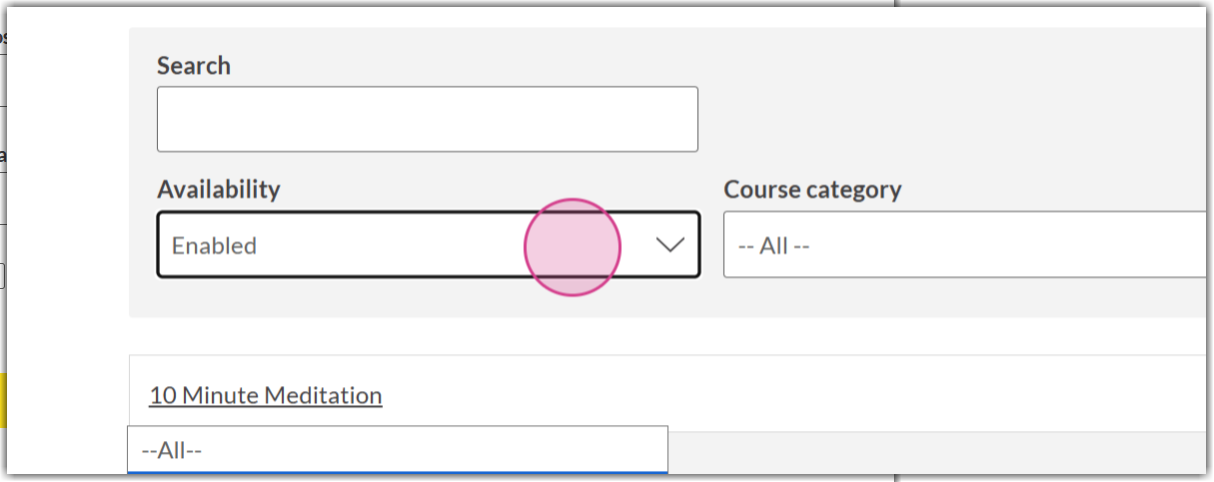1214x482 pixels.
Task: Click empty space in the gray filter panel
Action: coord(950,110)
